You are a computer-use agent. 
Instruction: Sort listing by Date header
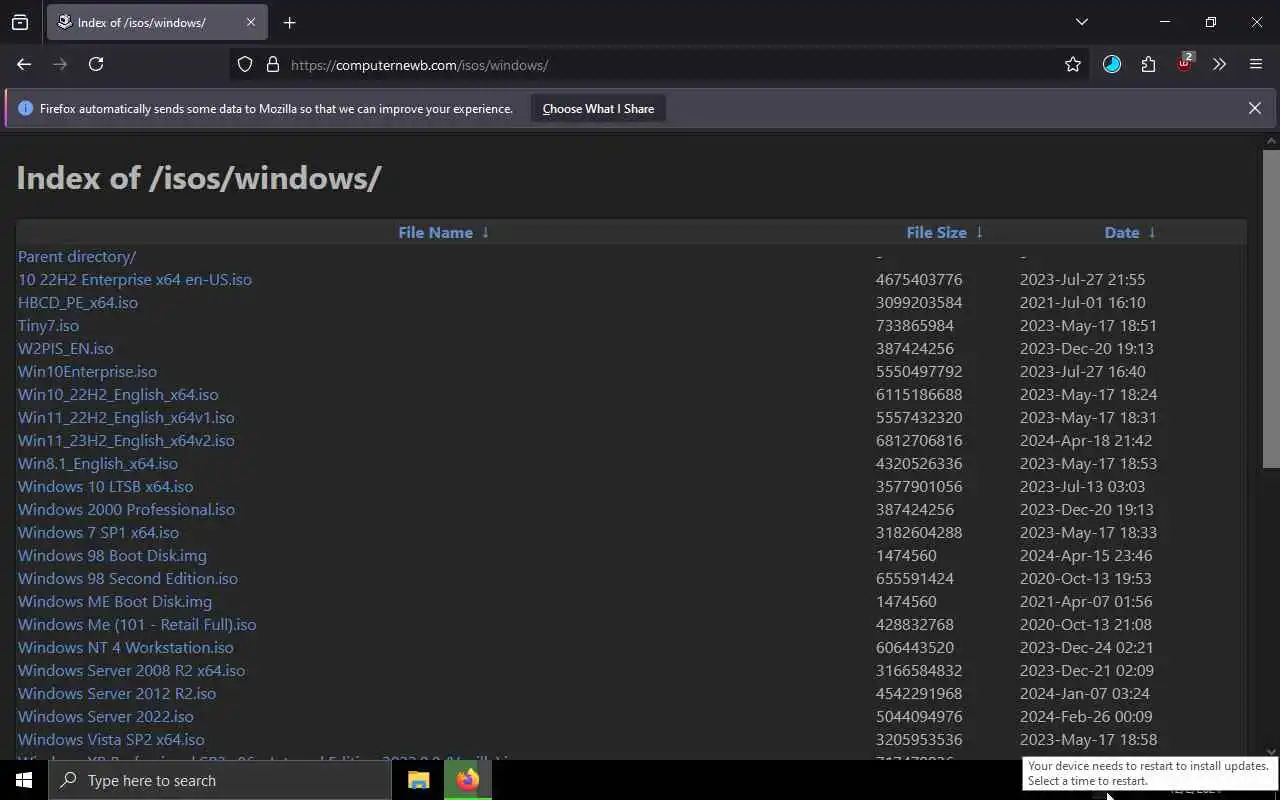pos(1122,232)
